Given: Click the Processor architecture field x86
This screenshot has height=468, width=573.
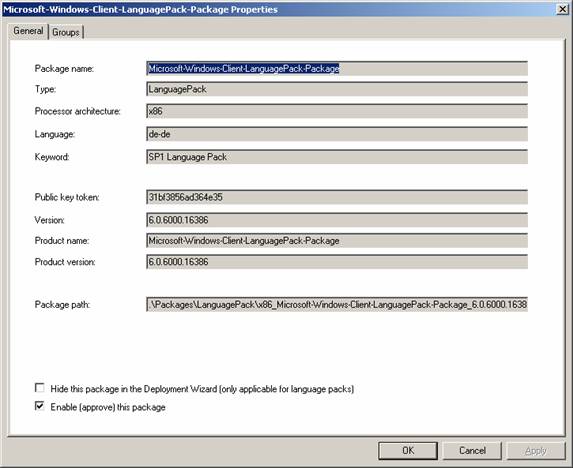Looking at the screenshot, I should point(337,111).
